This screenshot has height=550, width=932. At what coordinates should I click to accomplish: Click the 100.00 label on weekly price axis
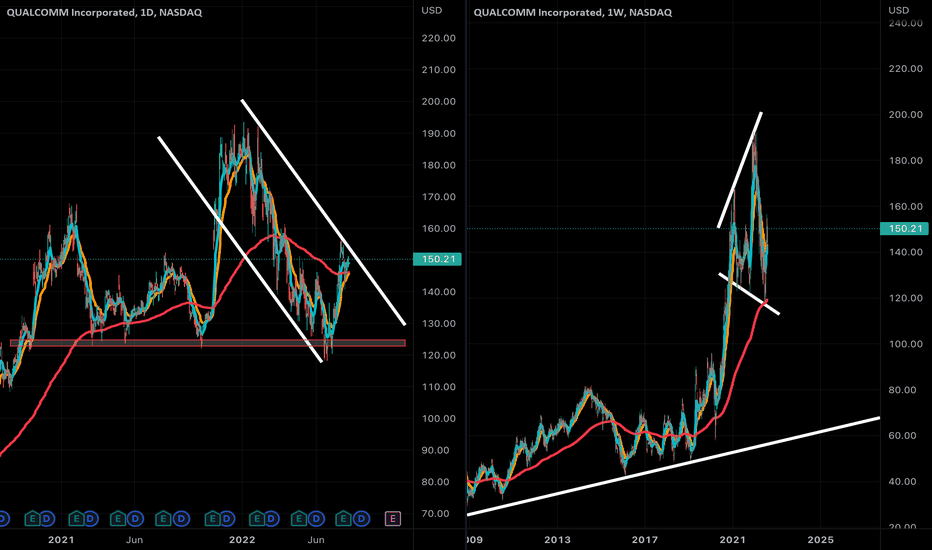coord(905,344)
